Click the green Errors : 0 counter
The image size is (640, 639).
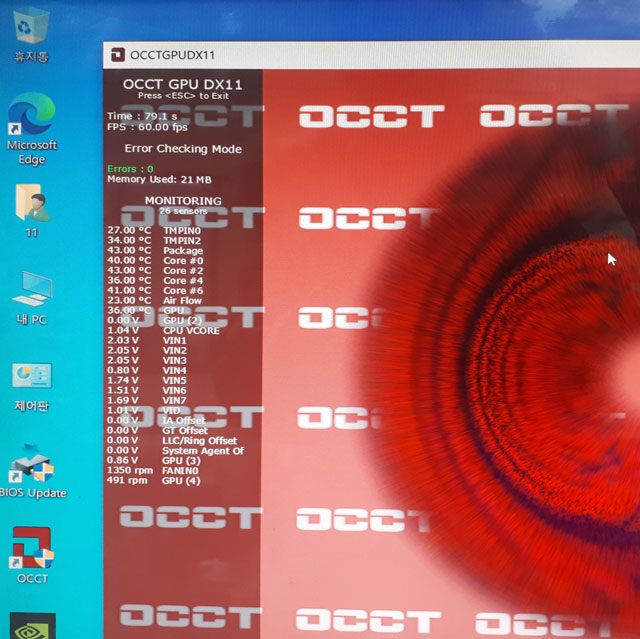130,169
